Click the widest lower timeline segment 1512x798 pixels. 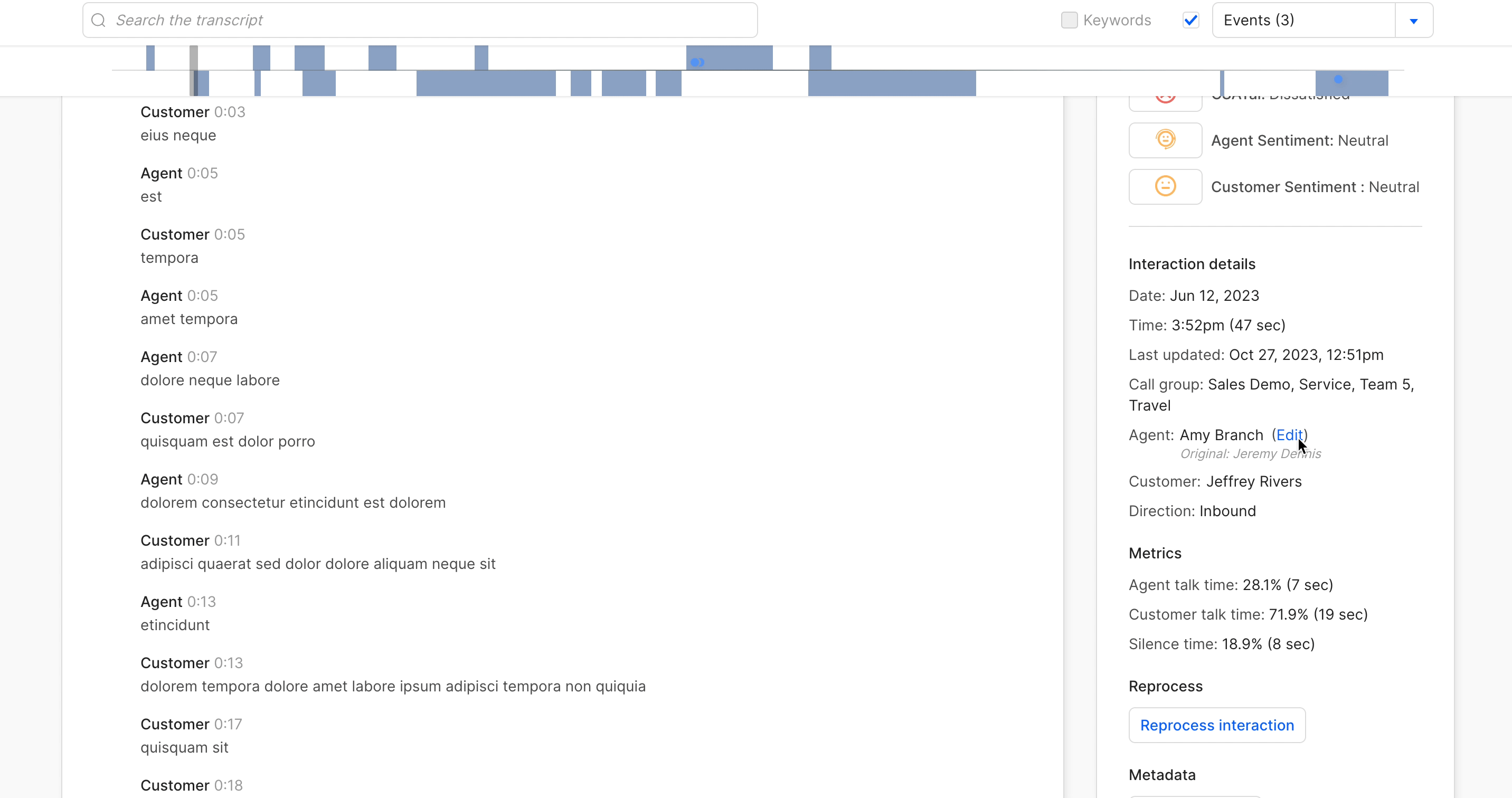tap(892, 83)
